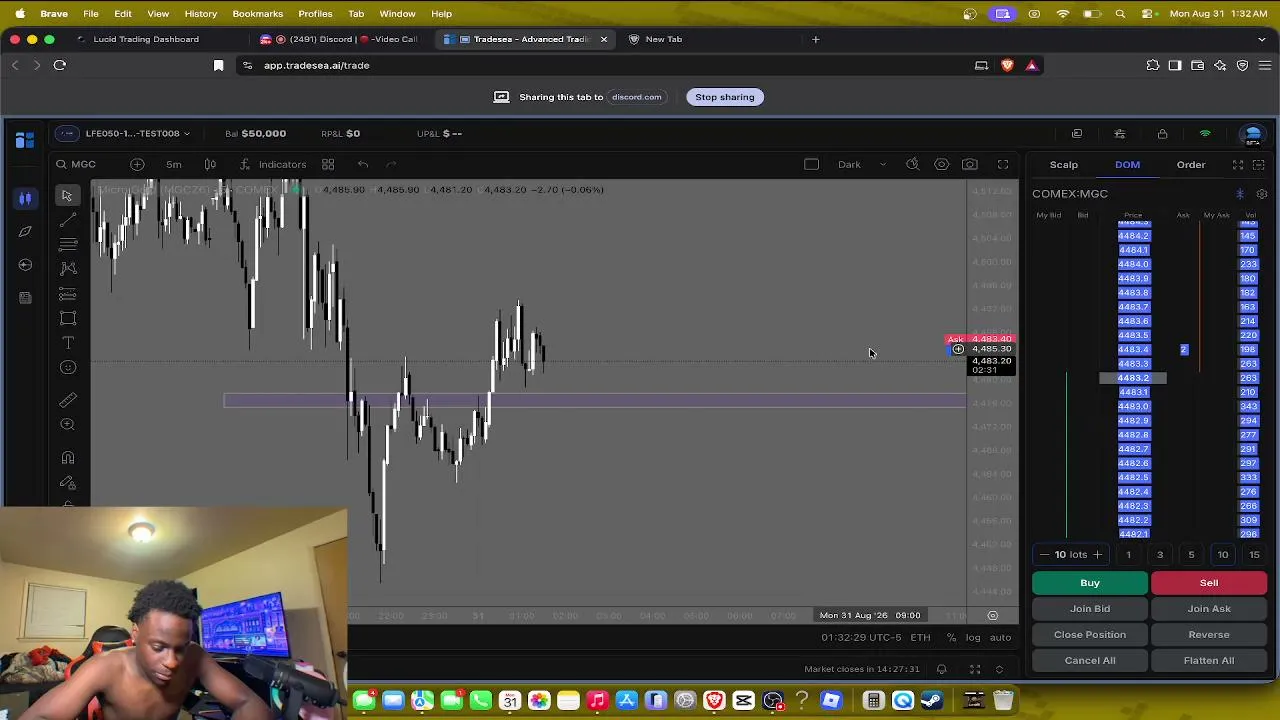Open the MGC symbol search

pyautogui.click(x=77, y=164)
